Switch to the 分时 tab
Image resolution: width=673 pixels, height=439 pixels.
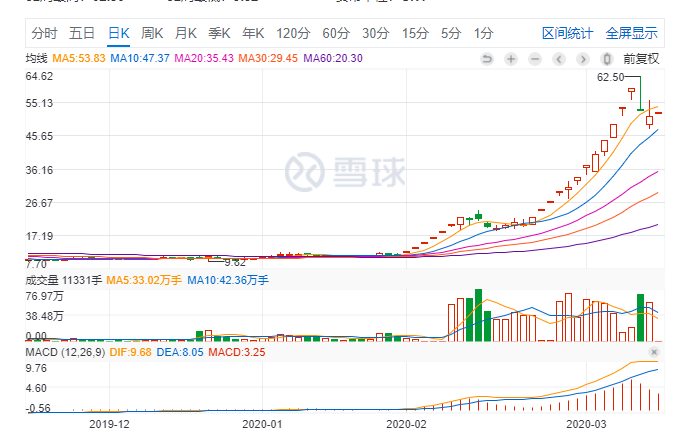44,33
